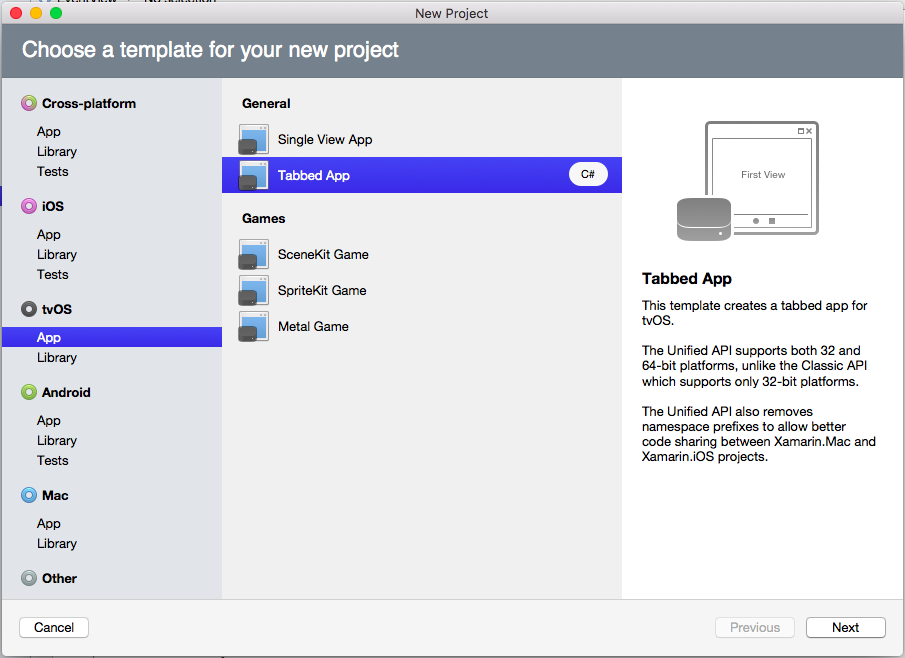905x658 pixels.
Task: Click the Tabbed App preview illustration
Action: coord(747,181)
